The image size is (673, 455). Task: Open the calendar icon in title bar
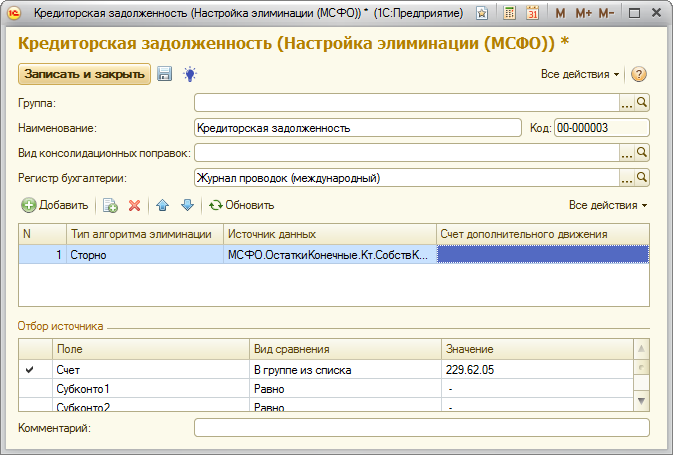tap(532, 14)
